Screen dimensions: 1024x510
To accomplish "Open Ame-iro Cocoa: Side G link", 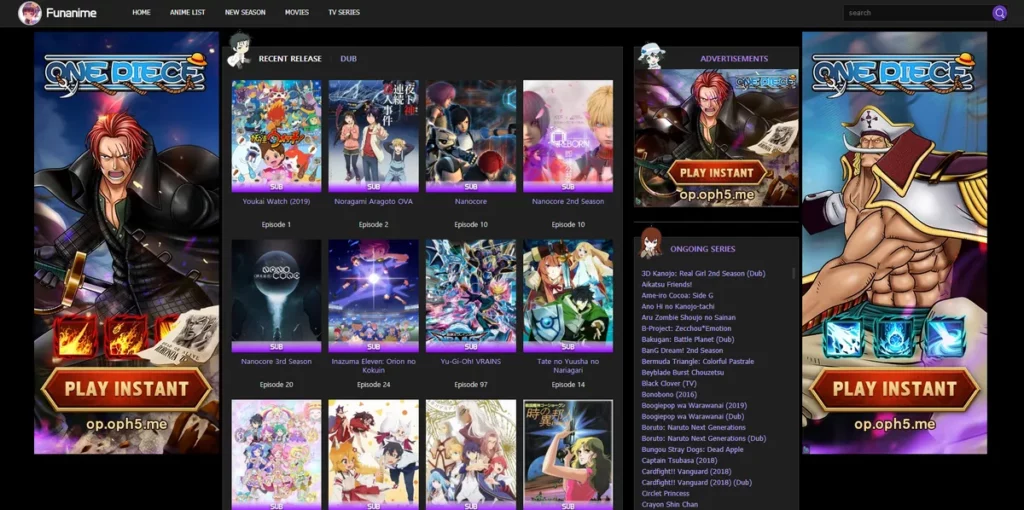I will 677,296.
